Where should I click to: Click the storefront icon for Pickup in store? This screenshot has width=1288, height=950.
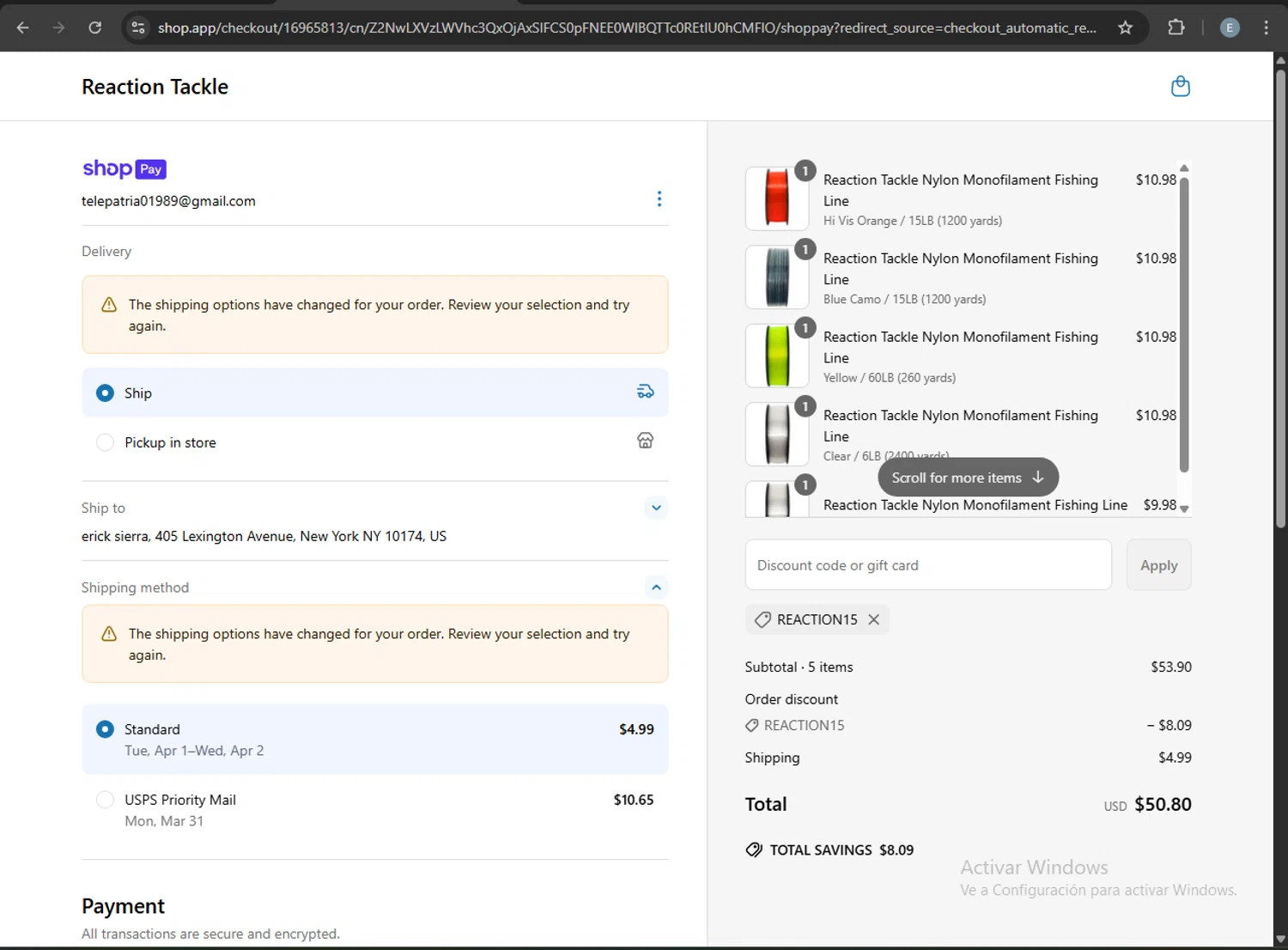point(645,441)
